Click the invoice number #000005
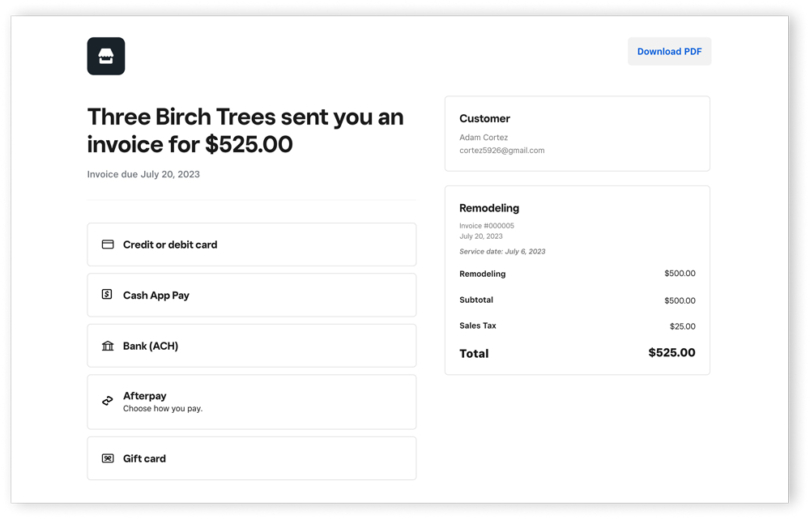The width and height of the screenshot is (810, 519). (487, 226)
